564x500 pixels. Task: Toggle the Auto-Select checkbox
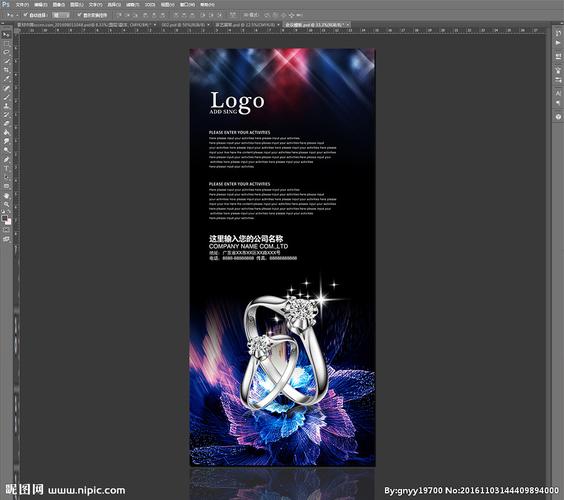tap(26, 15)
